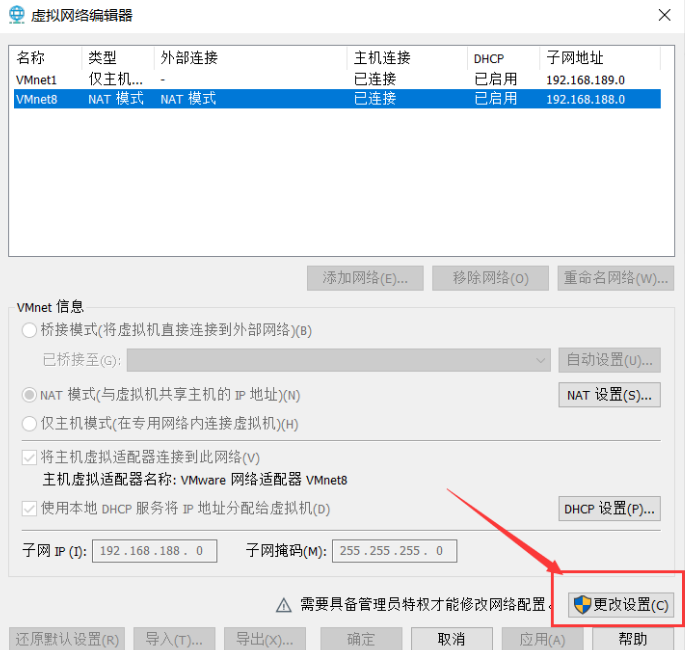Screen dimensions: 685x650
Task: Click 重命名网络(W)... button
Action: coord(616,278)
